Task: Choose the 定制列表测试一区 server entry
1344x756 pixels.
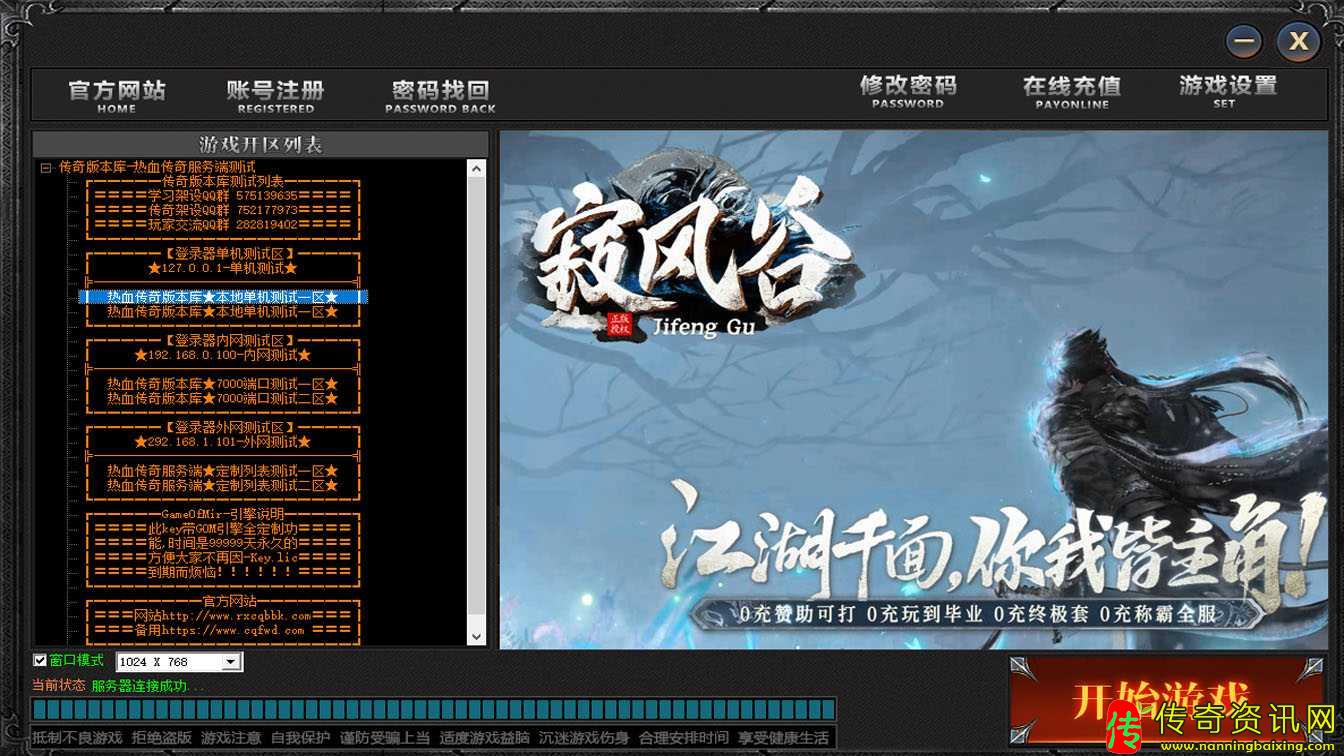Action: pos(222,470)
